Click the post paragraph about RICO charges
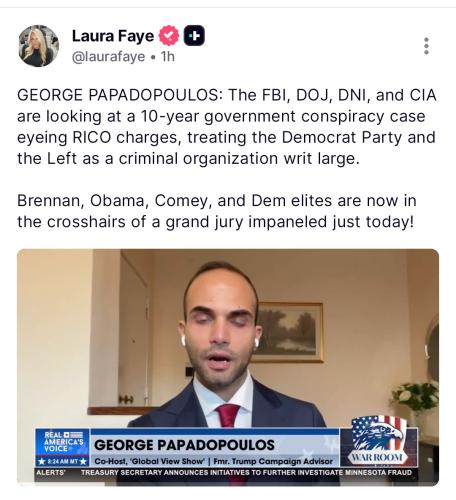This screenshot has height=500, width=456. coord(227,127)
